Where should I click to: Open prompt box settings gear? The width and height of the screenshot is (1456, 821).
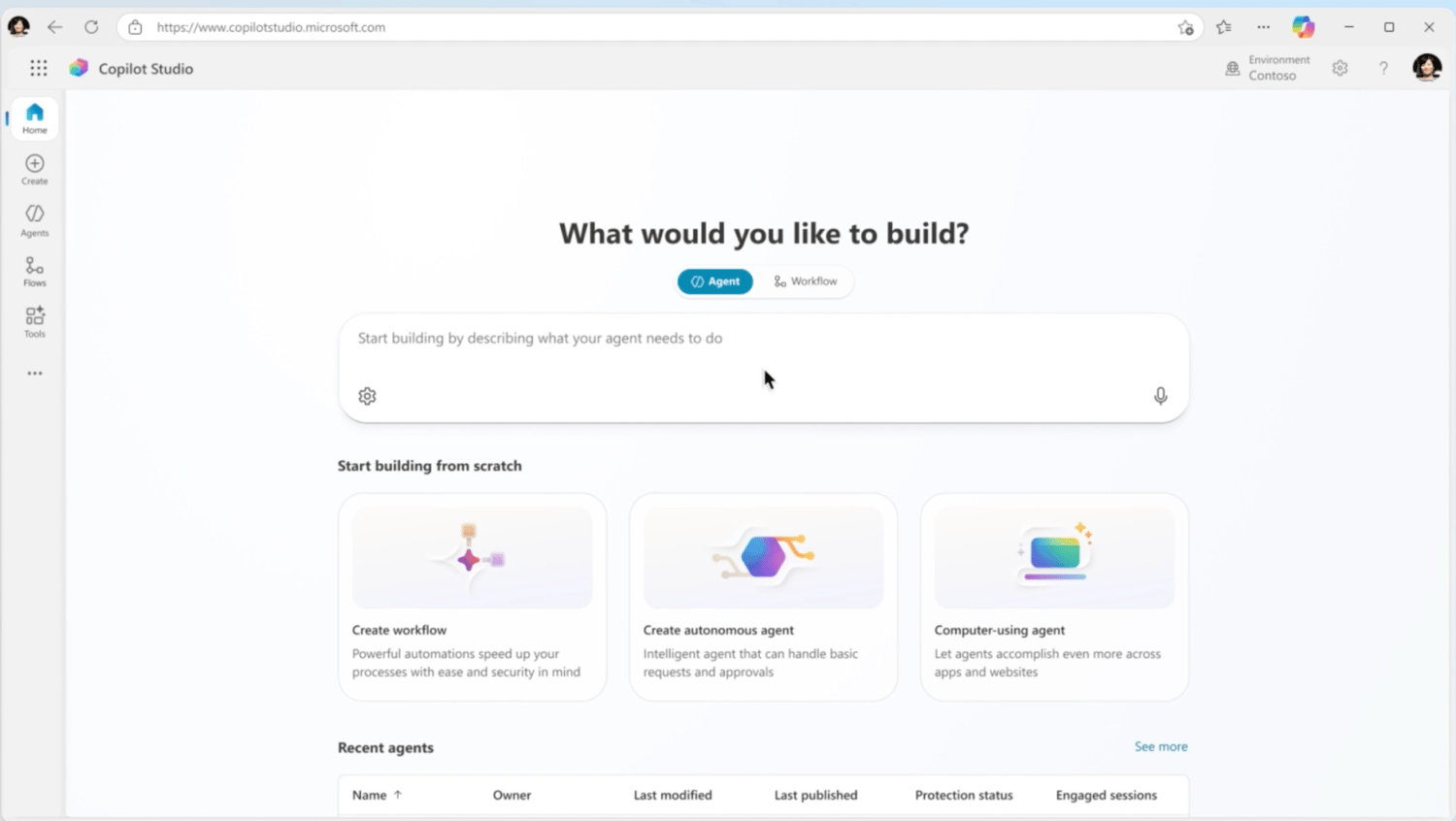367,396
